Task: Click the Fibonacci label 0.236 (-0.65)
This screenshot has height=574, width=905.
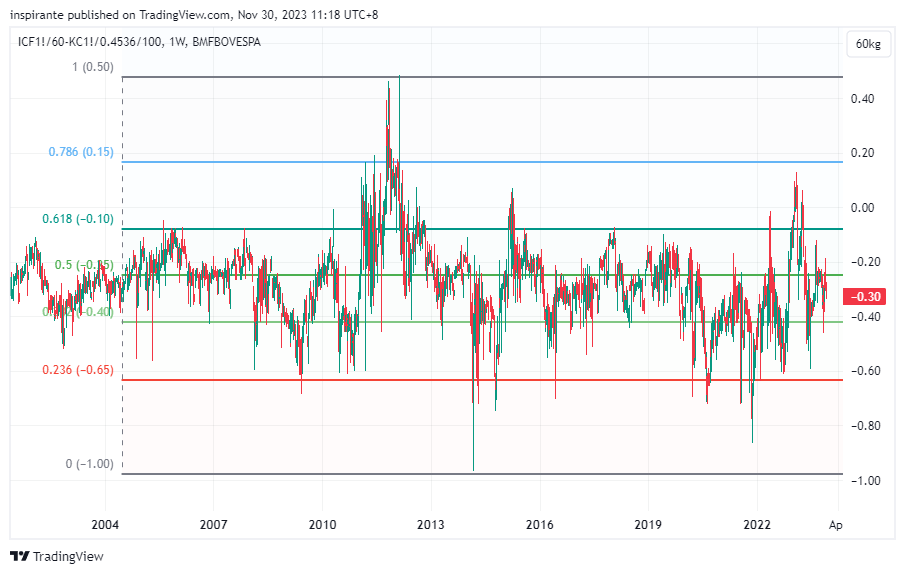Action: [x=78, y=370]
